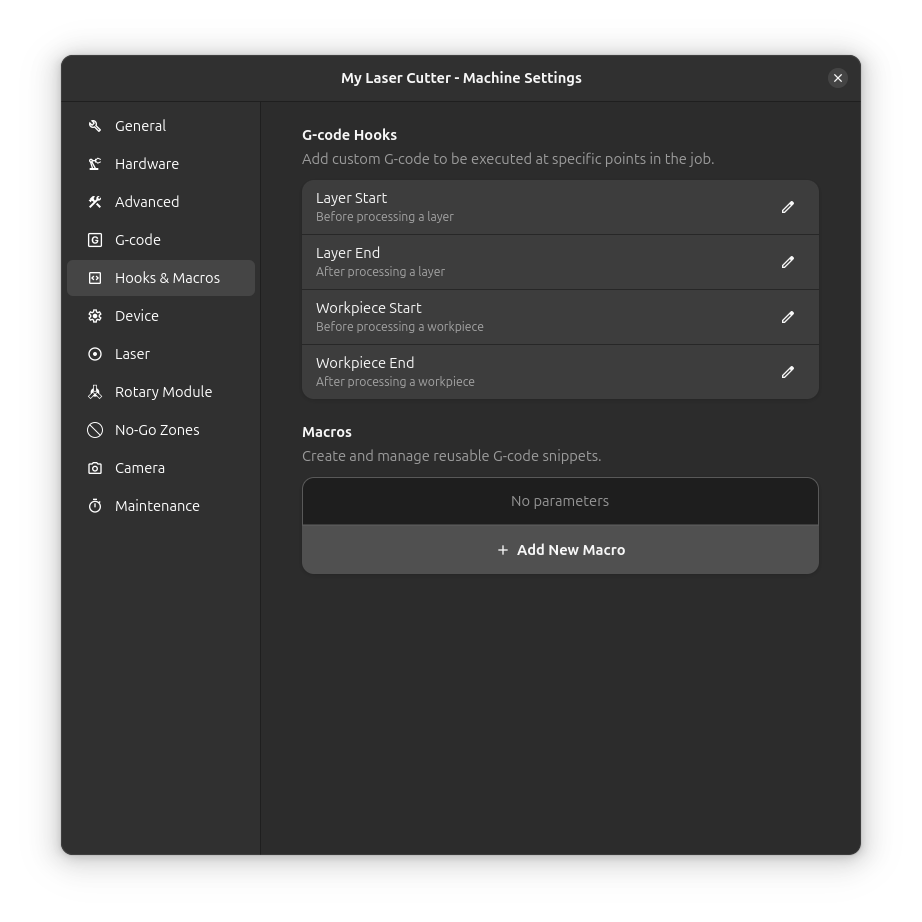Select Advanced in the sidebar
This screenshot has height=922, width=922.
click(147, 202)
